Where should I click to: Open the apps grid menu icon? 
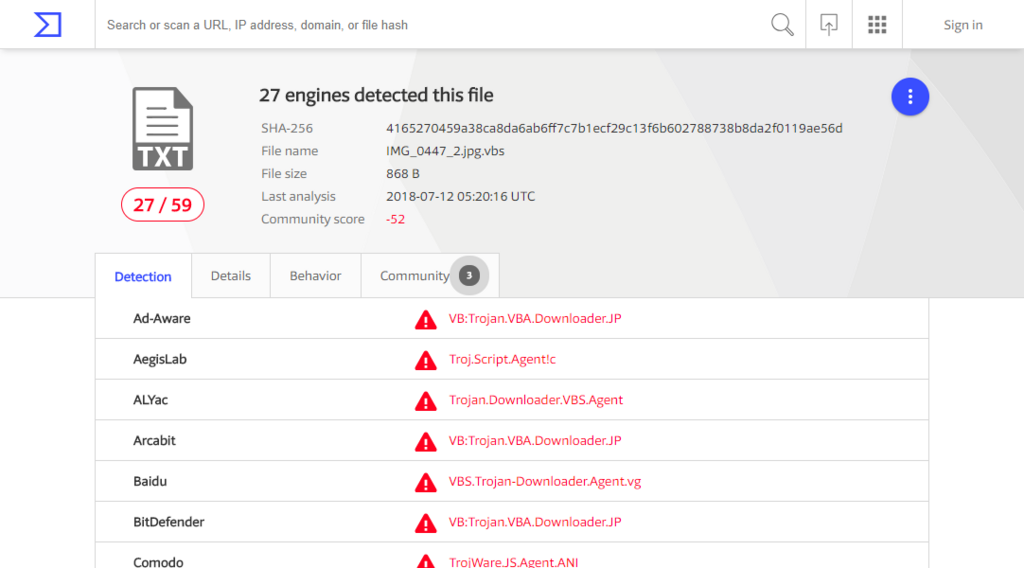[877, 25]
